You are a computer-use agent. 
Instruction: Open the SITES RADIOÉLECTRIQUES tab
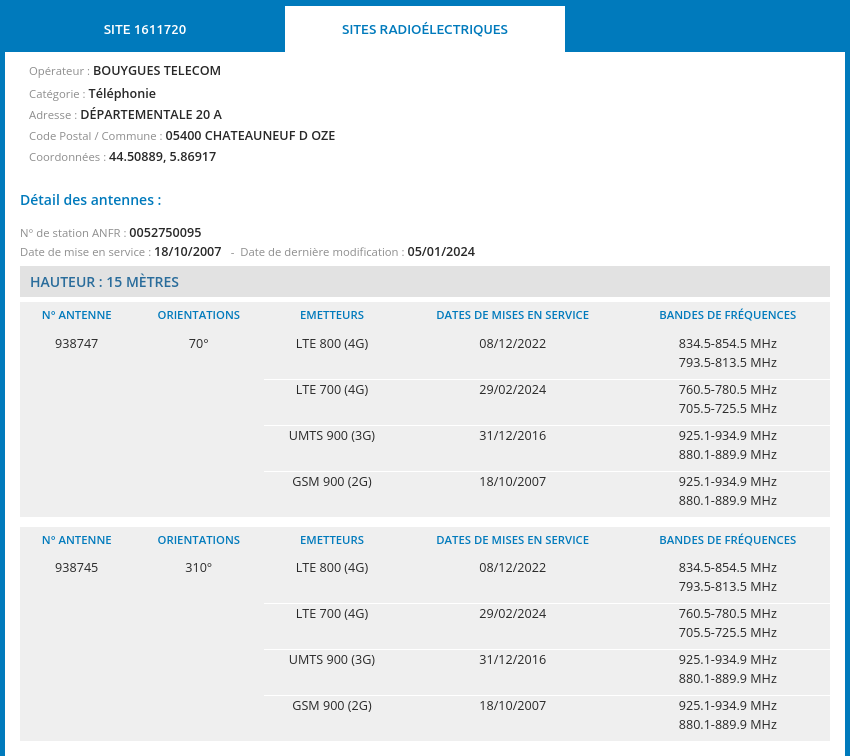tap(424, 29)
